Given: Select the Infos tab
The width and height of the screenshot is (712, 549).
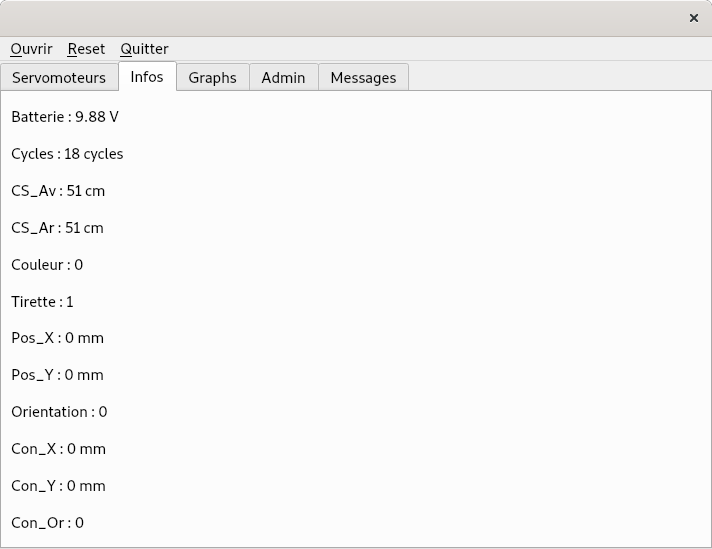Looking at the screenshot, I should click(x=147, y=76).
